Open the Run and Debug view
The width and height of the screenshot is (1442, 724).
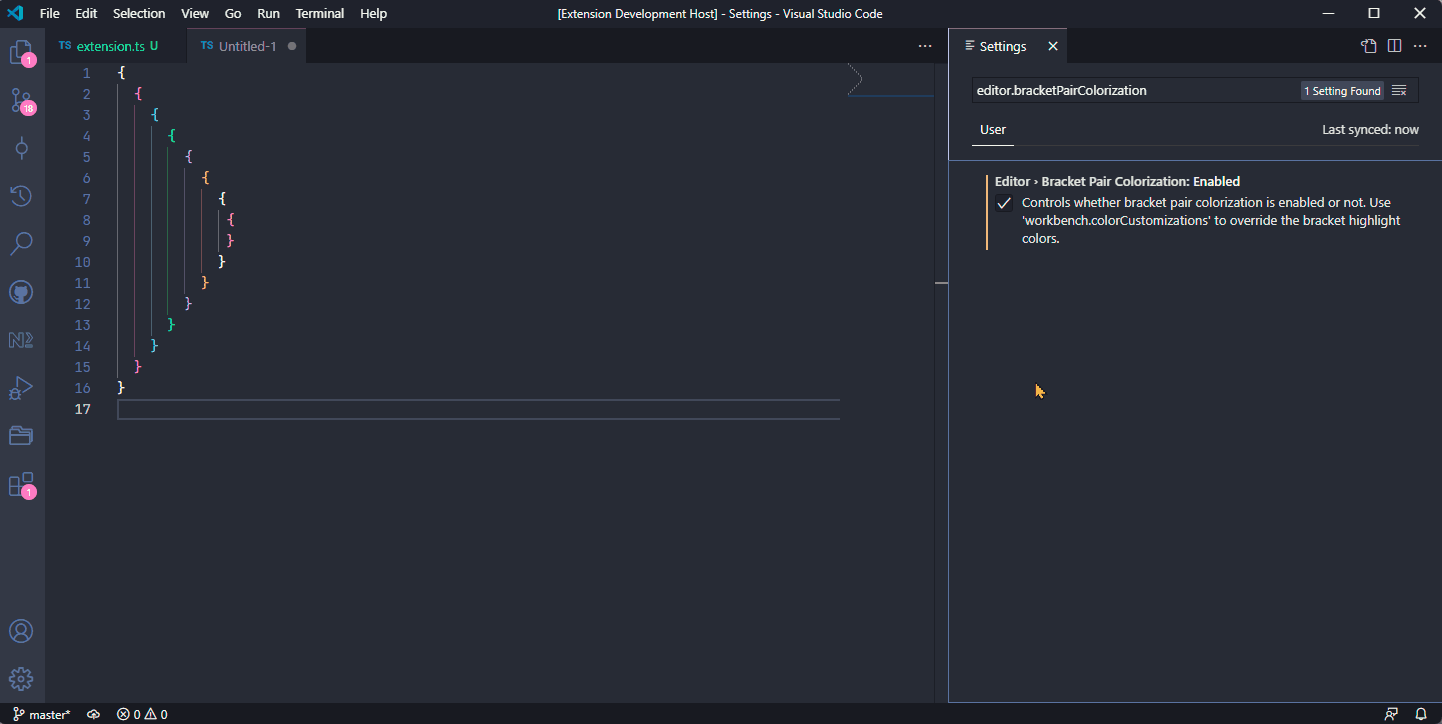[21, 387]
